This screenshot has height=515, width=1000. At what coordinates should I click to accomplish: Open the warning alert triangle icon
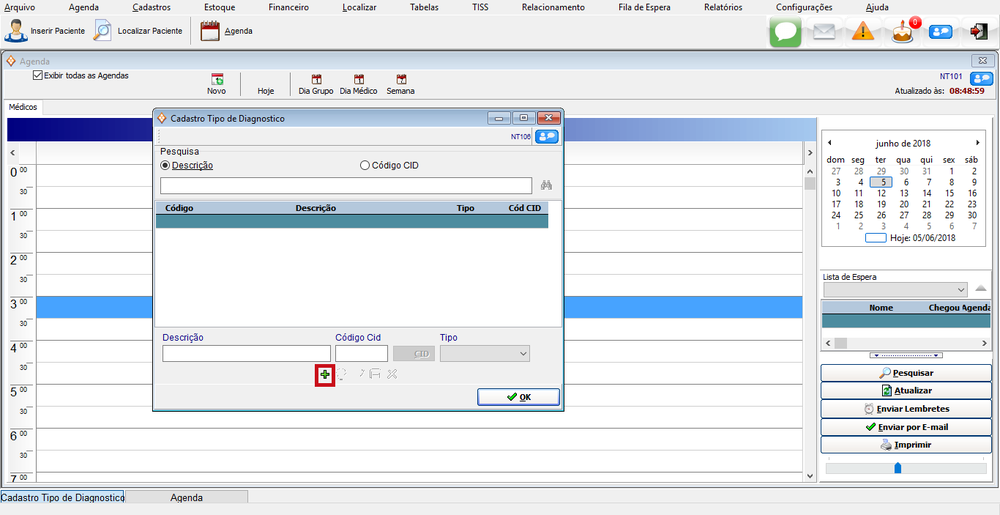click(x=863, y=32)
